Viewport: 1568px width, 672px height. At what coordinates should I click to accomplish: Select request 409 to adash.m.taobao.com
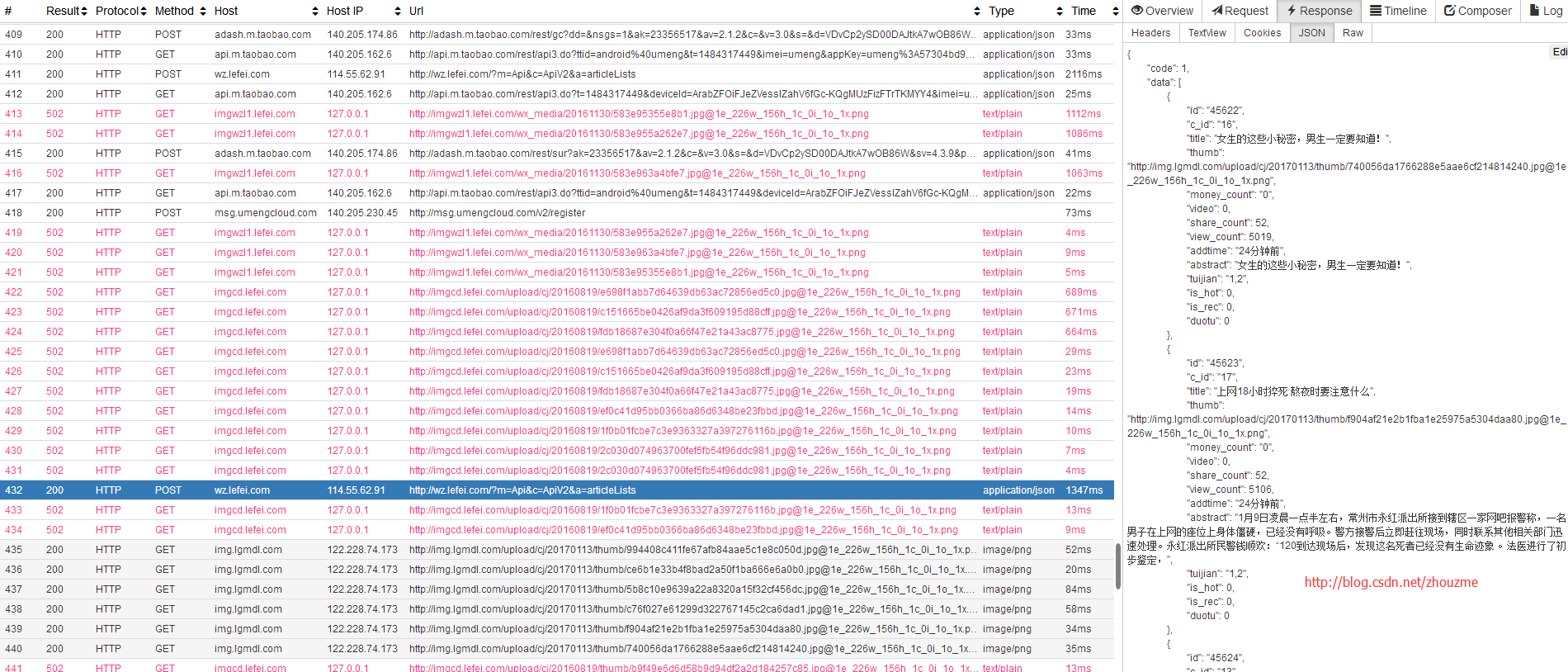click(x=557, y=35)
